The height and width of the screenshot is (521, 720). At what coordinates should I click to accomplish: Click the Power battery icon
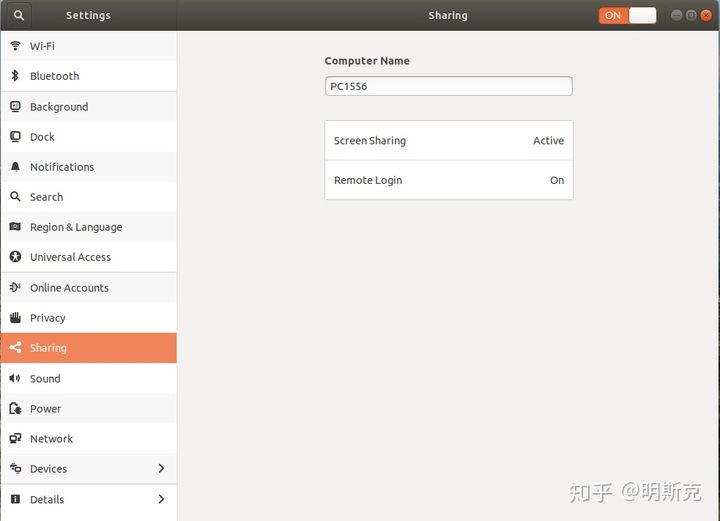[15, 408]
